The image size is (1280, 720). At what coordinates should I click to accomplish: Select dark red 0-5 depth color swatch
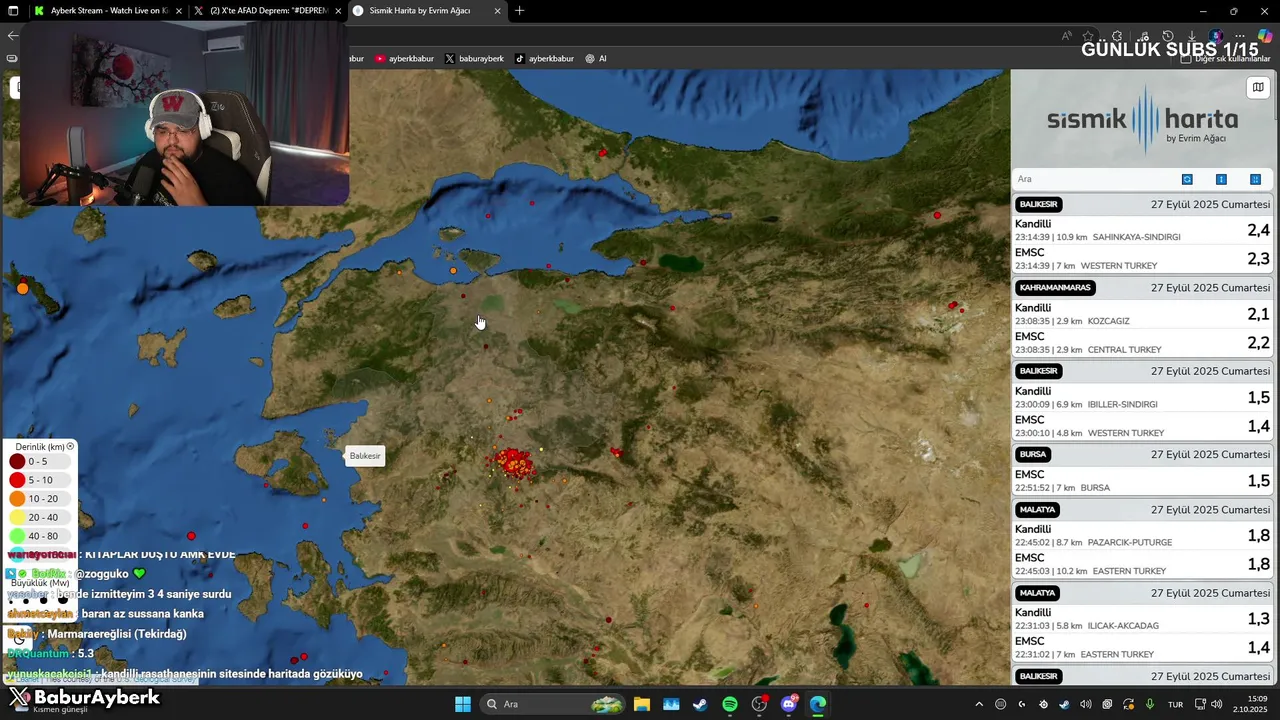(x=17, y=461)
